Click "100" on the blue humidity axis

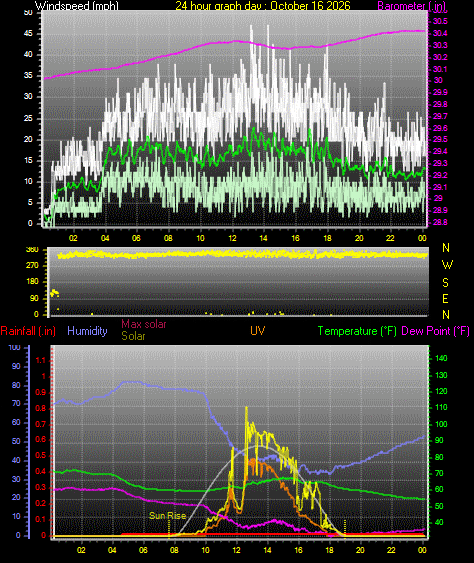point(14,347)
